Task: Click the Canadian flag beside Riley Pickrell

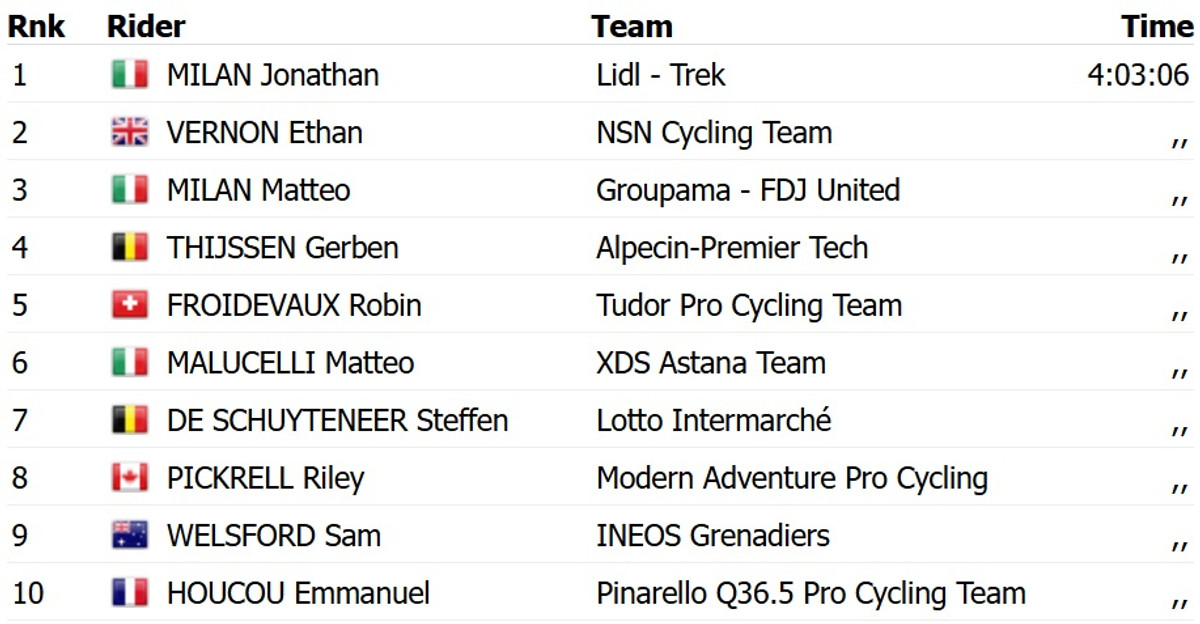Action: [130, 478]
